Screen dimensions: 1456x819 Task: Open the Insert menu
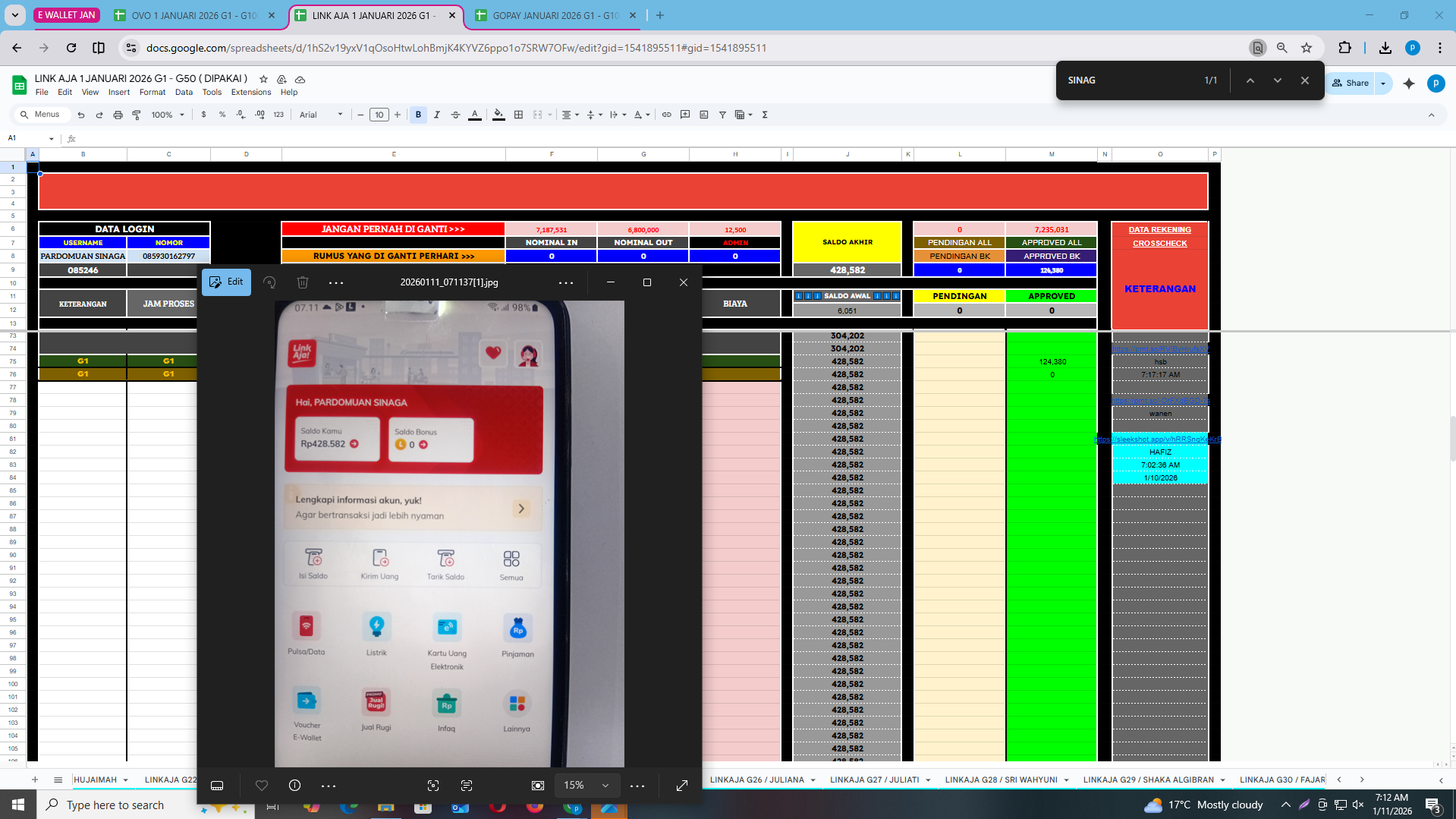click(119, 92)
